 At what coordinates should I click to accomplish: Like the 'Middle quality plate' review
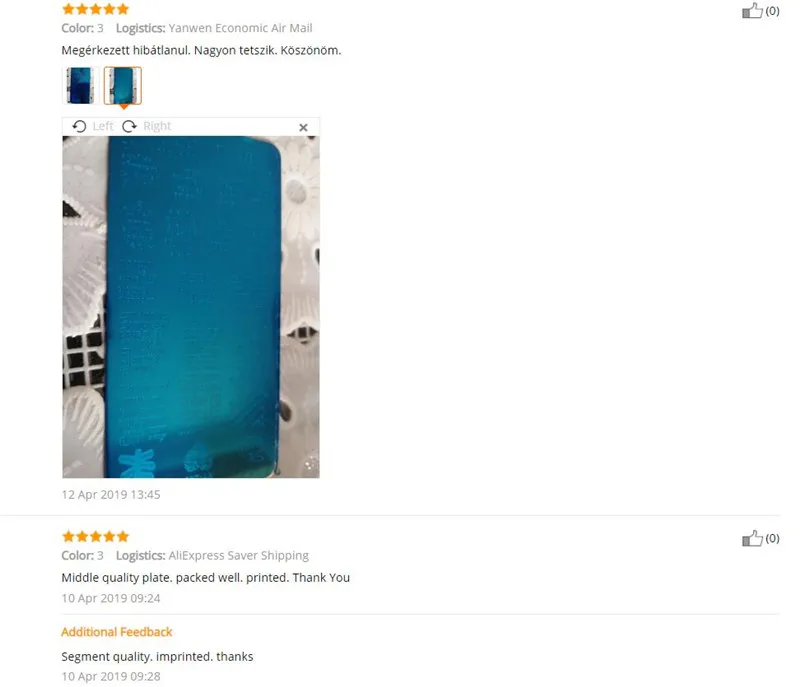[x=752, y=538]
